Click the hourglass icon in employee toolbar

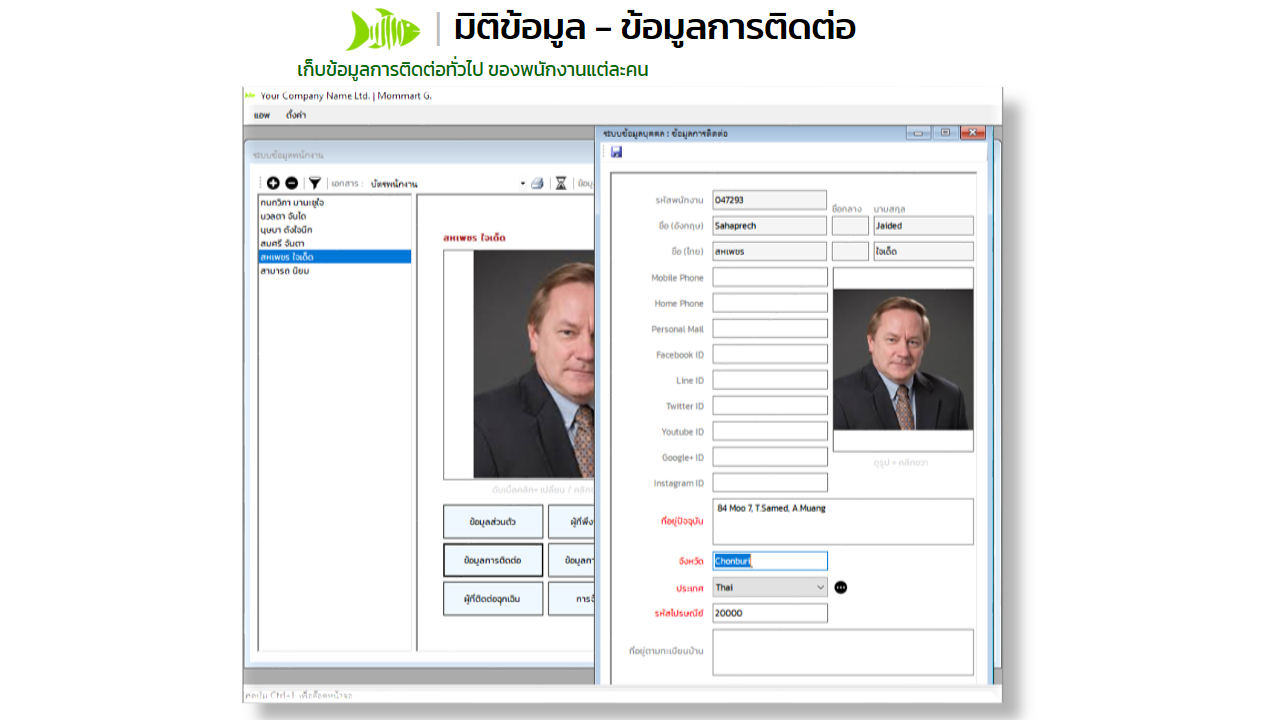click(x=561, y=183)
